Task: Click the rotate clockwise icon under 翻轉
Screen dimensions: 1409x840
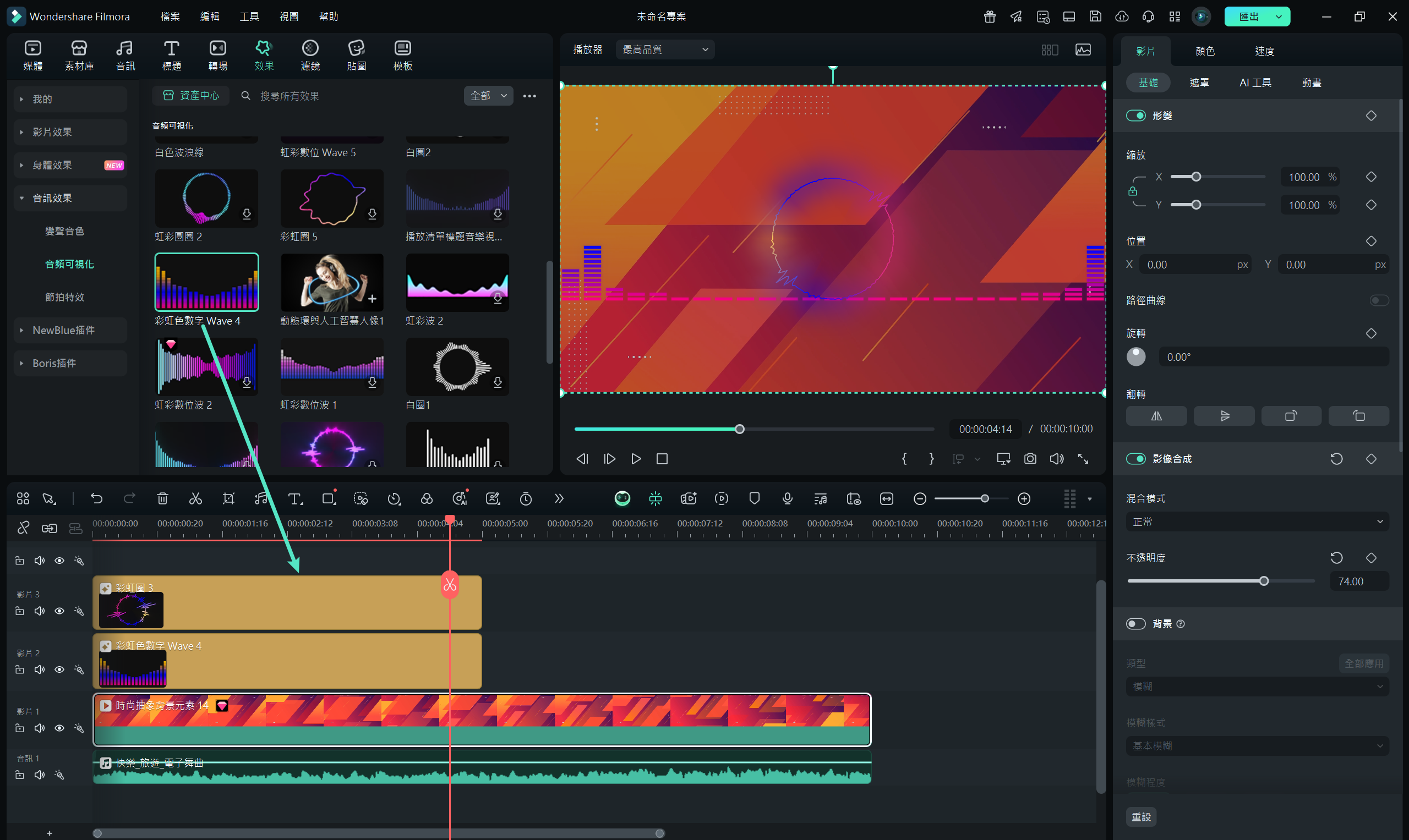Action: click(x=1291, y=416)
